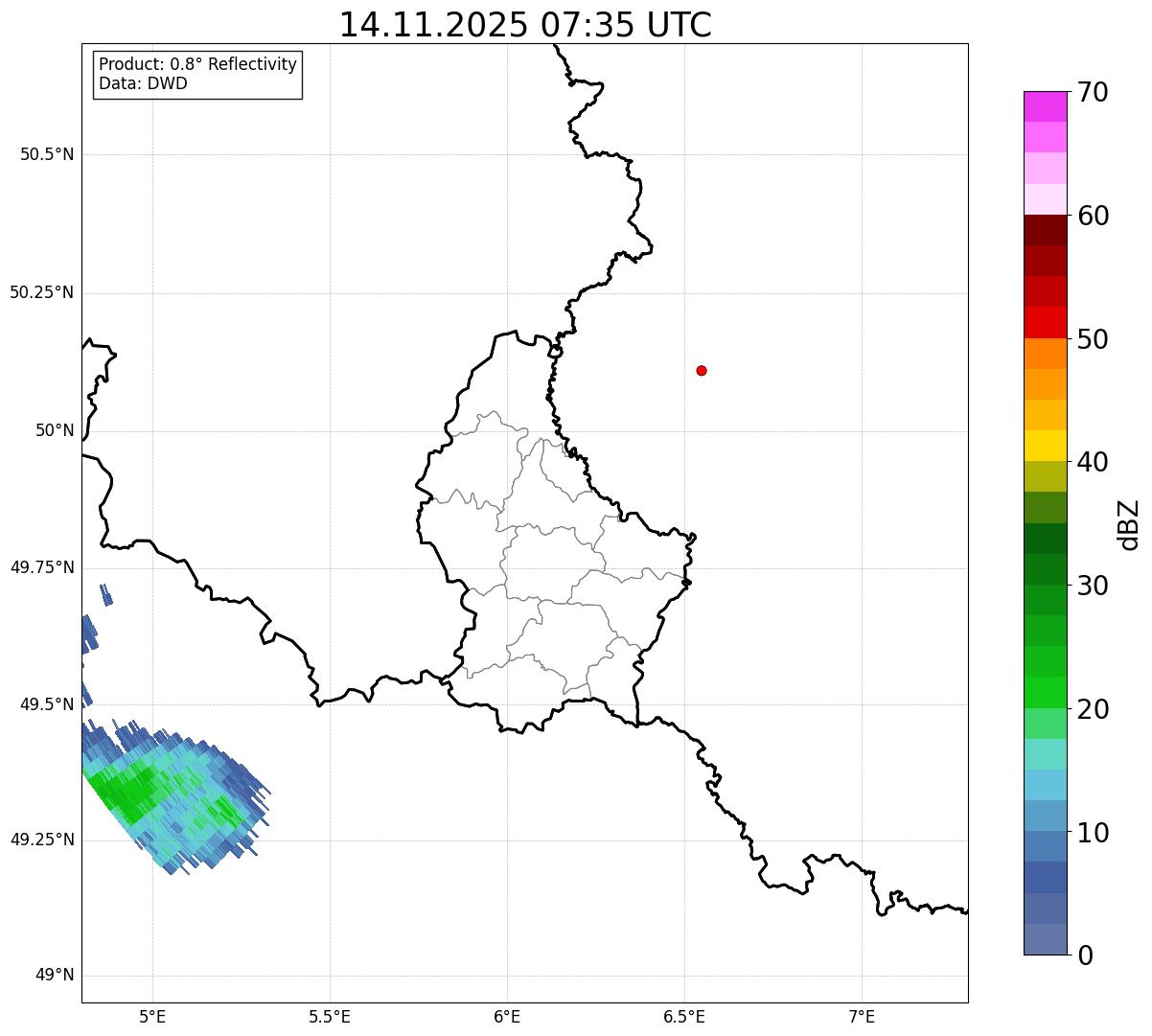Viewport: 1152px width, 1036px height.
Task: Click the yellow colorbar swatch at 40
Action: click(1045, 446)
